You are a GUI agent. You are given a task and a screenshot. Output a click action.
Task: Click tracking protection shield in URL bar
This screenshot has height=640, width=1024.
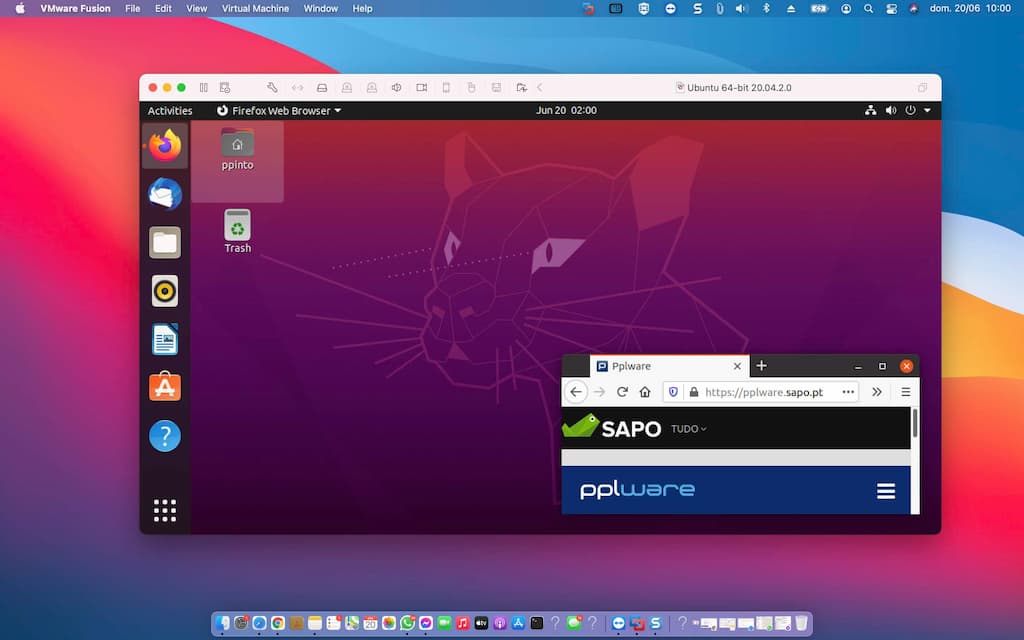673,392
